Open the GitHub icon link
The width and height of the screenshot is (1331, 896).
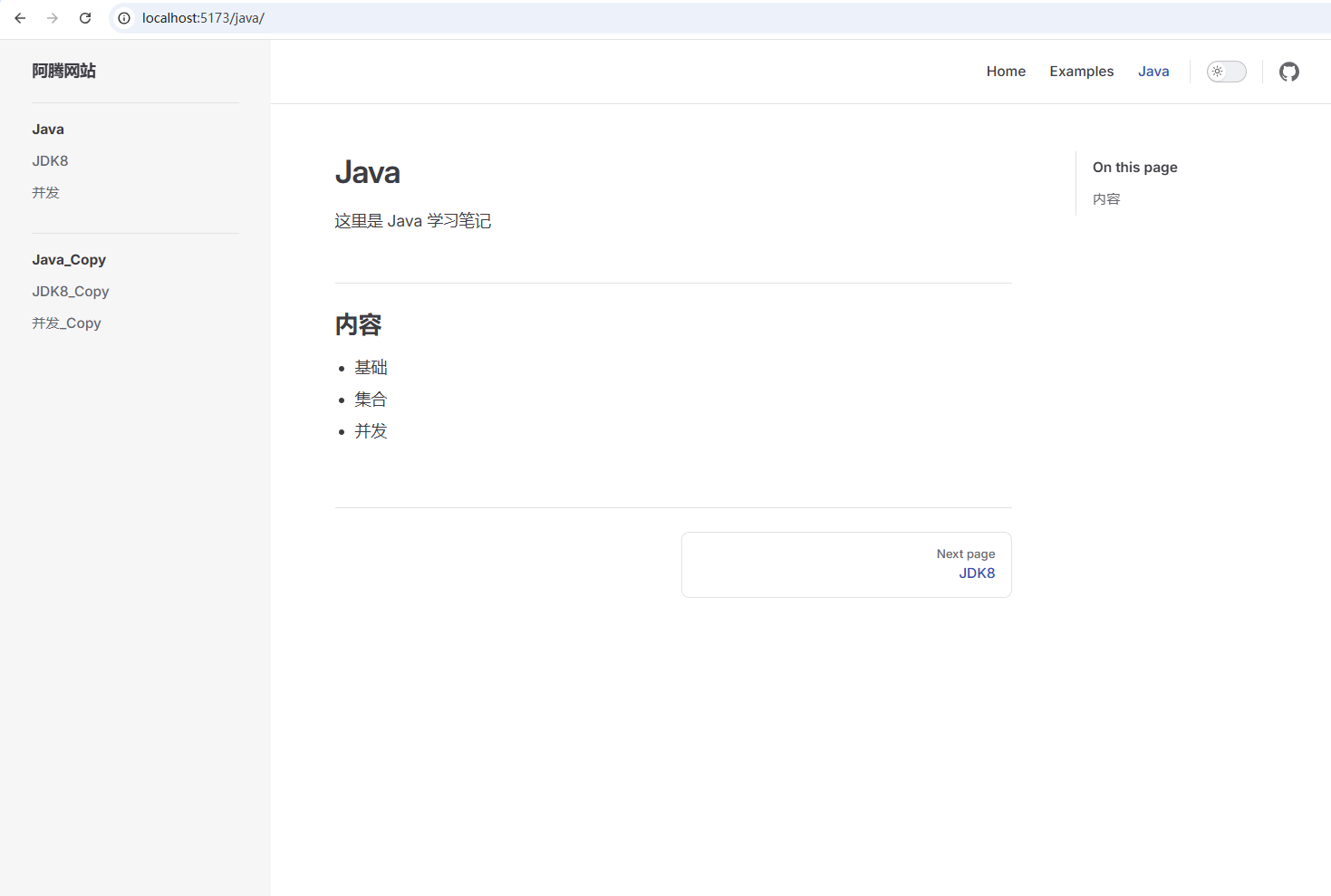[x=1288, y=72]
